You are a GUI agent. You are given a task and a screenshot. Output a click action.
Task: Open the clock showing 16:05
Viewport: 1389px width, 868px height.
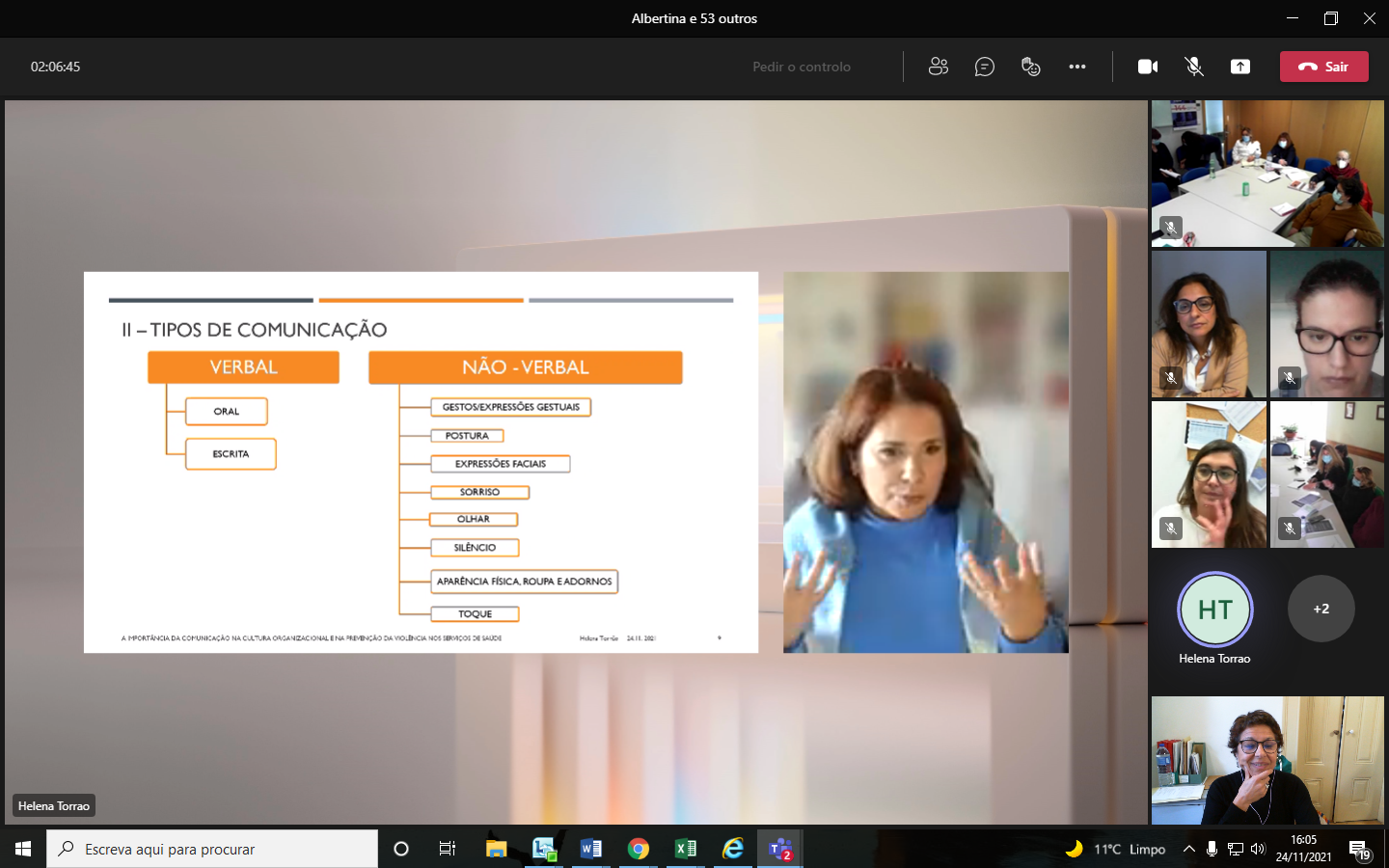click(1303, 849)
